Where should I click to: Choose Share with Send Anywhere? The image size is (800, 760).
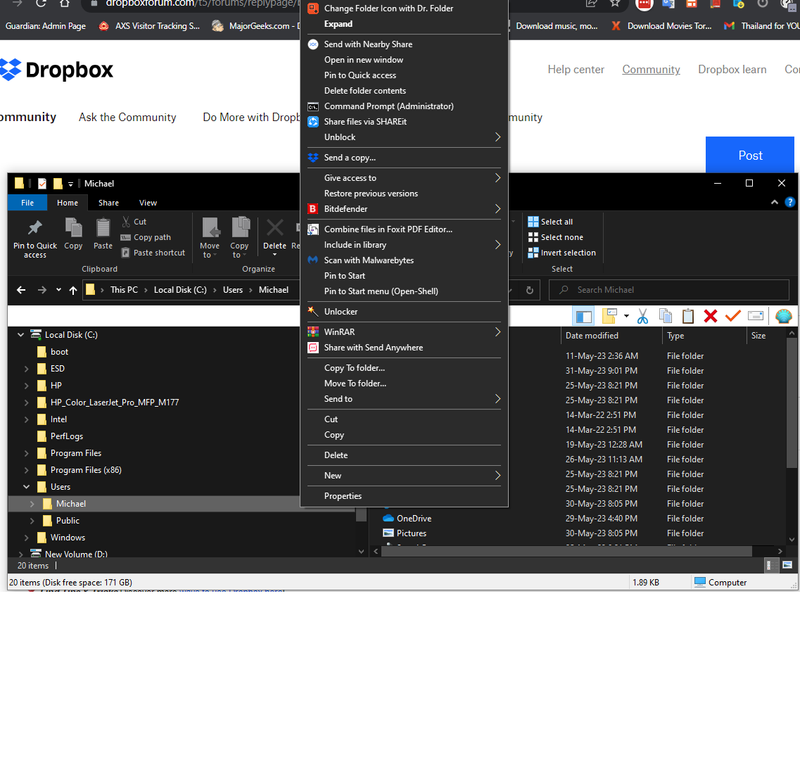(404, 348)
